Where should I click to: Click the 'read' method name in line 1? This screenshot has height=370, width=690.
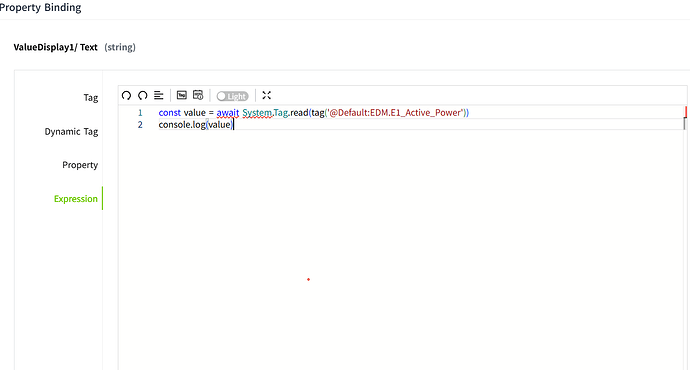pyautogui.click(x=299, y=113)
